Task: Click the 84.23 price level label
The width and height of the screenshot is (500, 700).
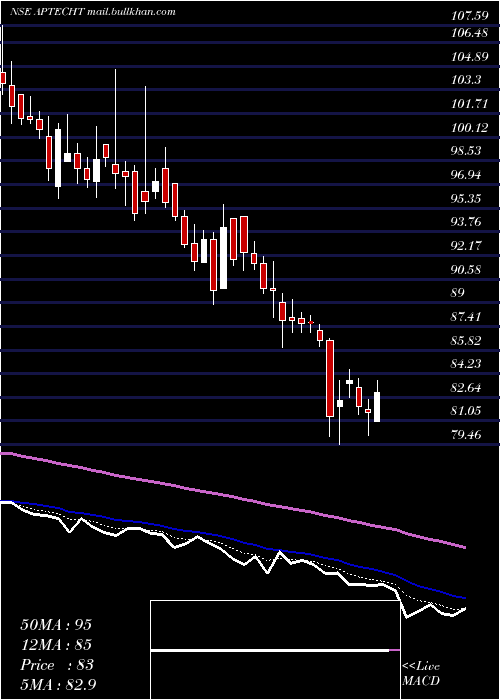Action: 467,363
